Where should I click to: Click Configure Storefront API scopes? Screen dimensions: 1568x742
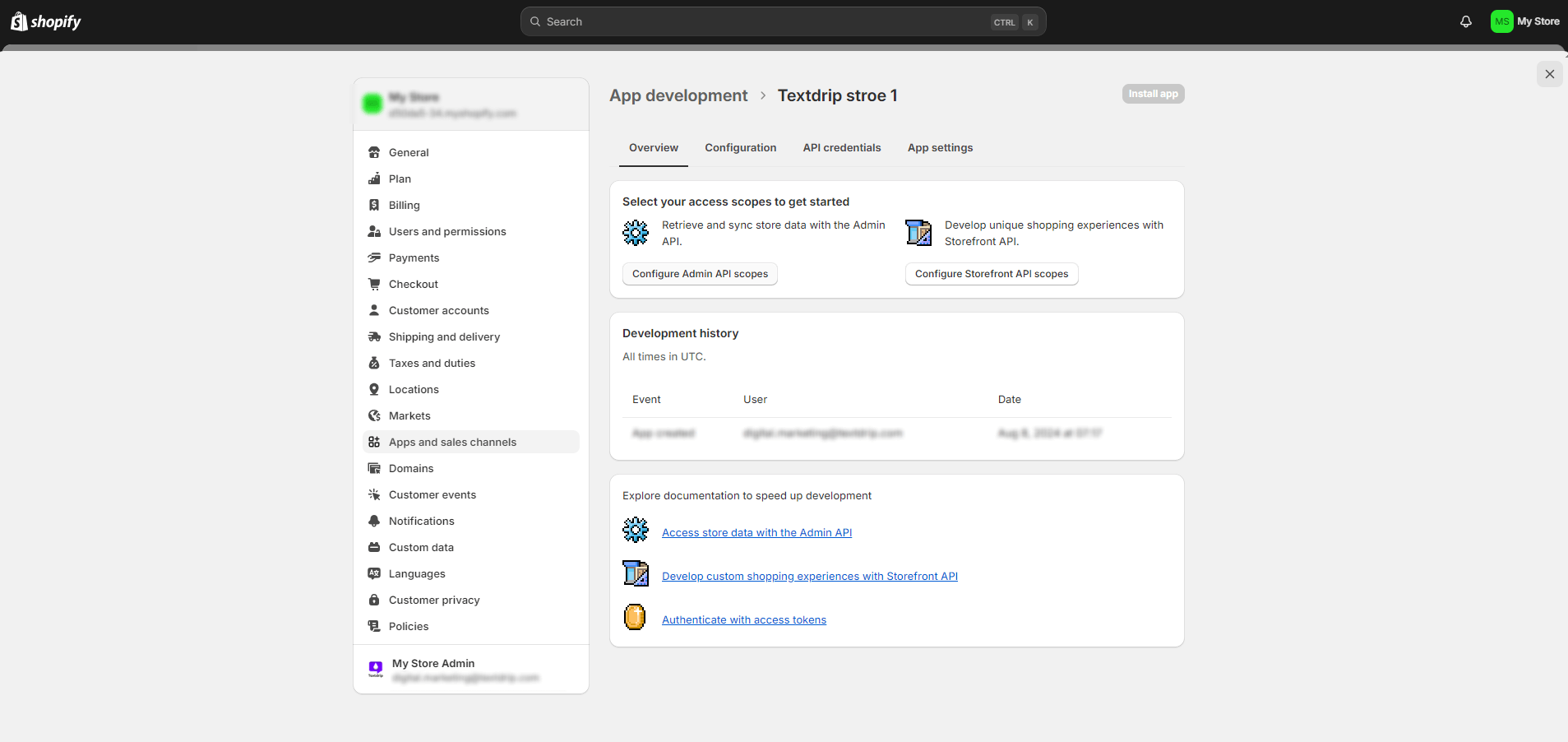(991, 273)
